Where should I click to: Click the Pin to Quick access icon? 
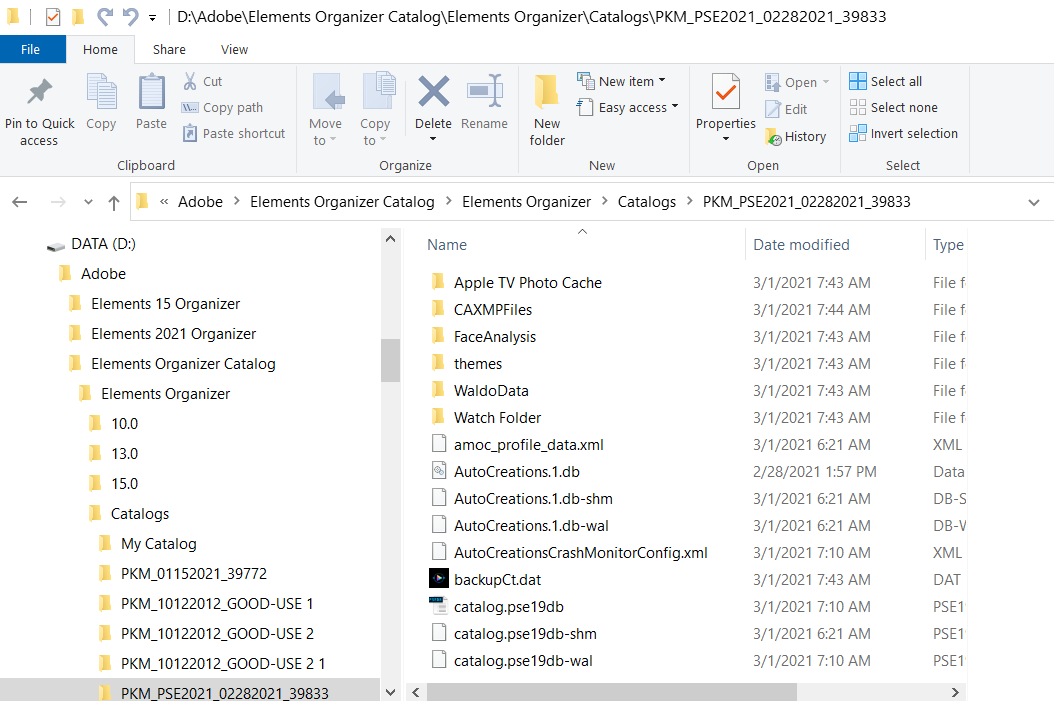coord(40,92)
